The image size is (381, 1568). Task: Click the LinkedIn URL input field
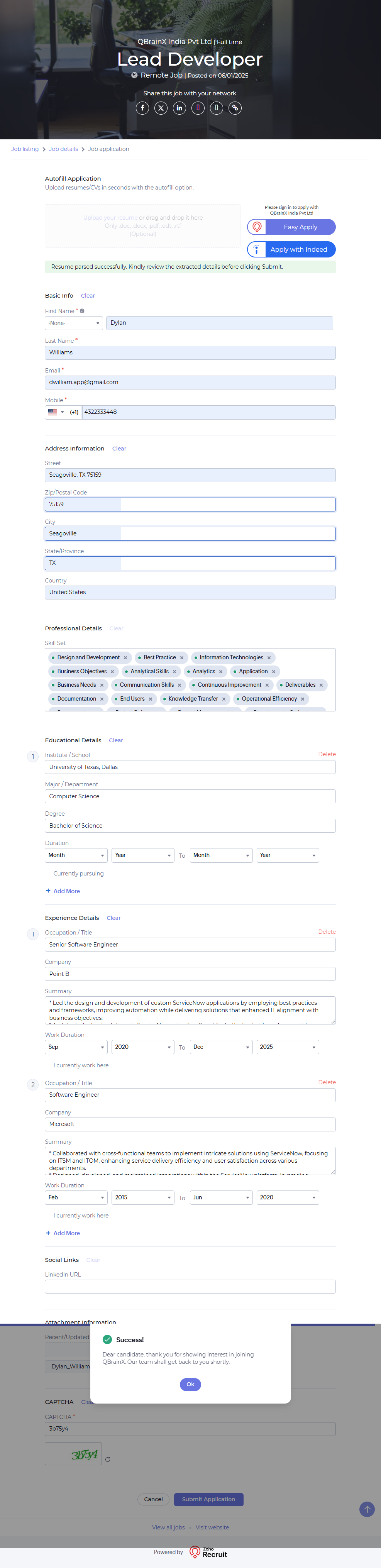[x=190, y=1287]
